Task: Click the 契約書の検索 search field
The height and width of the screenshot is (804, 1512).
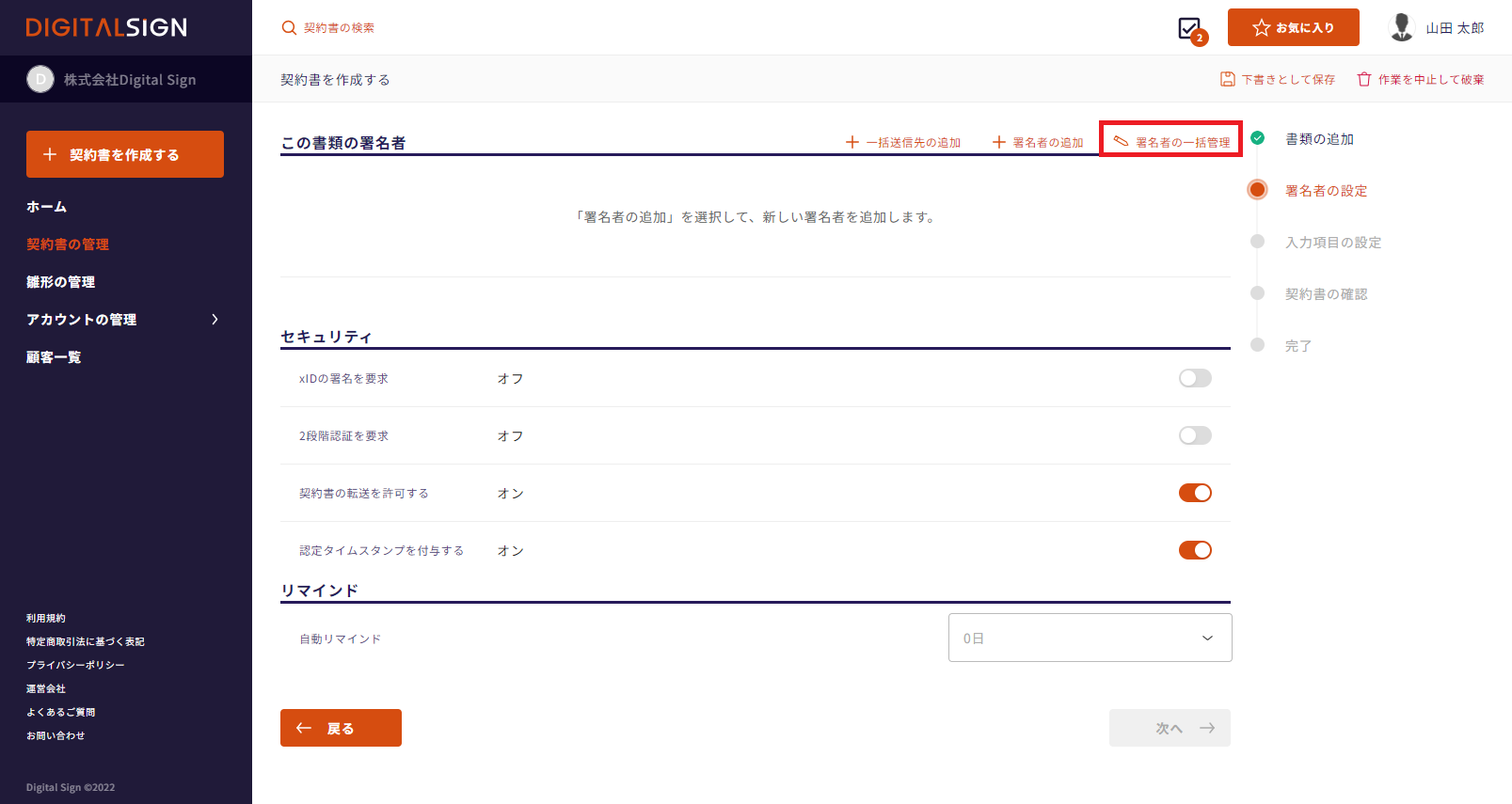Action: [x=339, y=28]
